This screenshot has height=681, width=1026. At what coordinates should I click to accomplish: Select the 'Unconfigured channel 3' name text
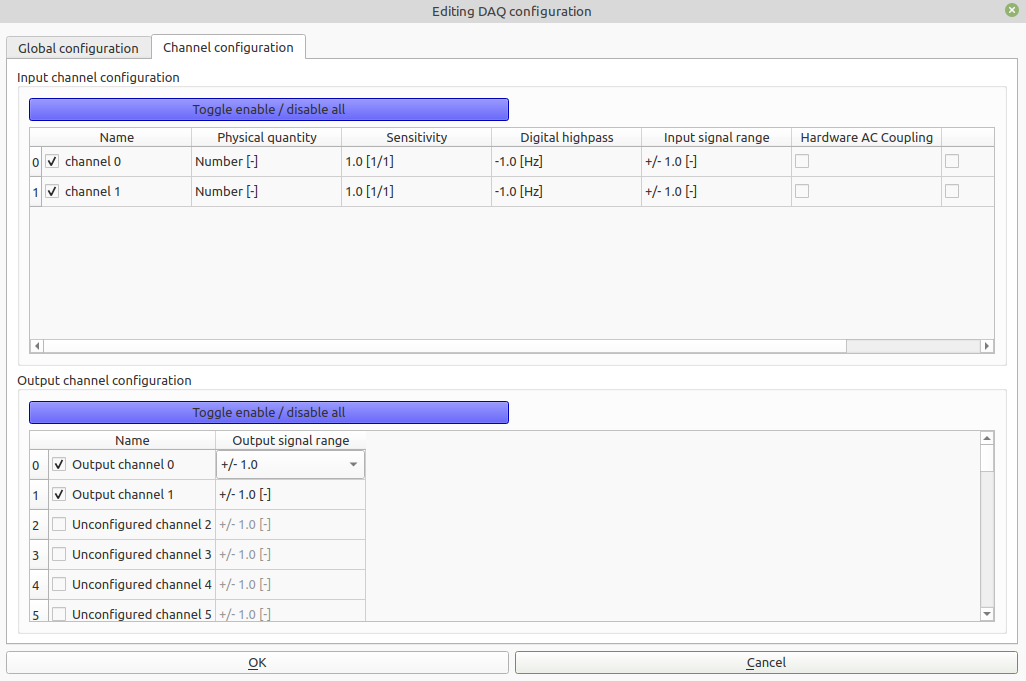[x=141, y=555]
